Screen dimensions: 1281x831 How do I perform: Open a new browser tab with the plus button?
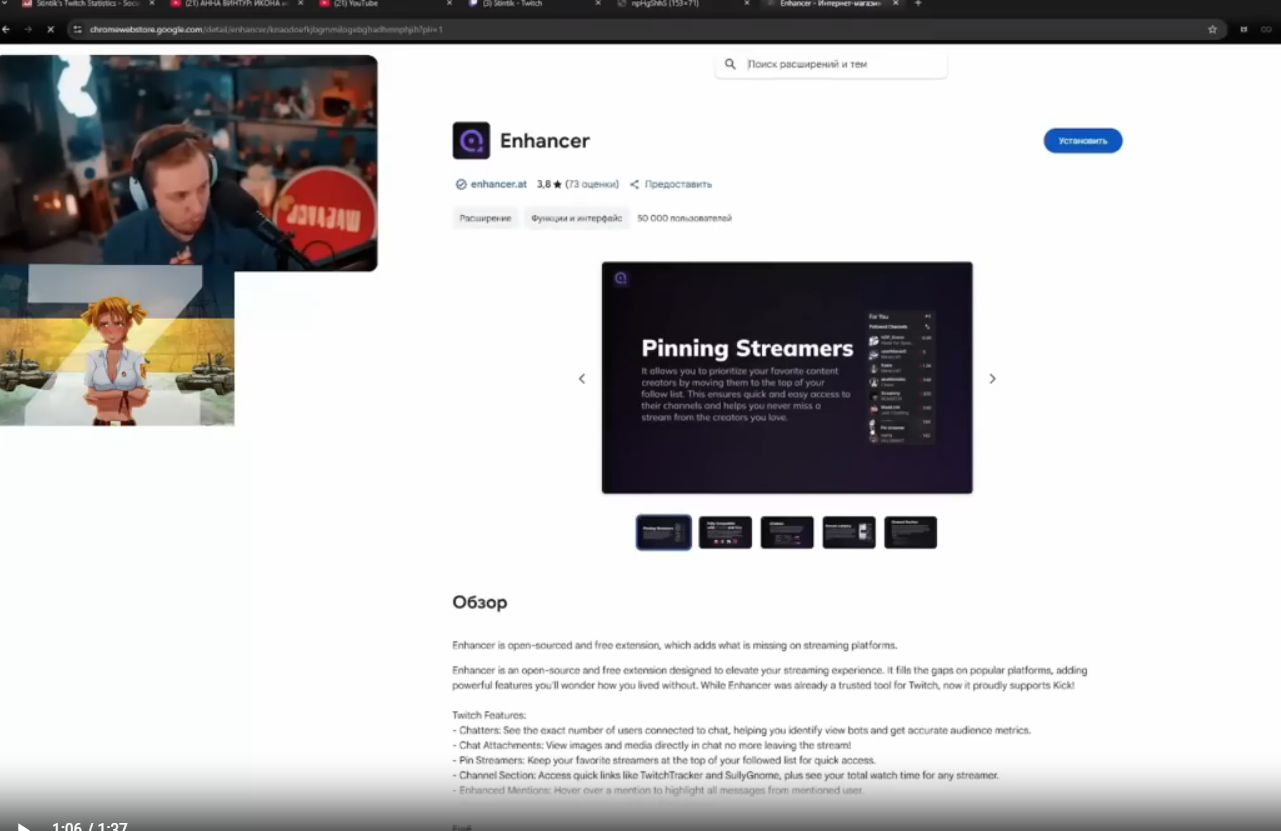click(x=918, y=4)
